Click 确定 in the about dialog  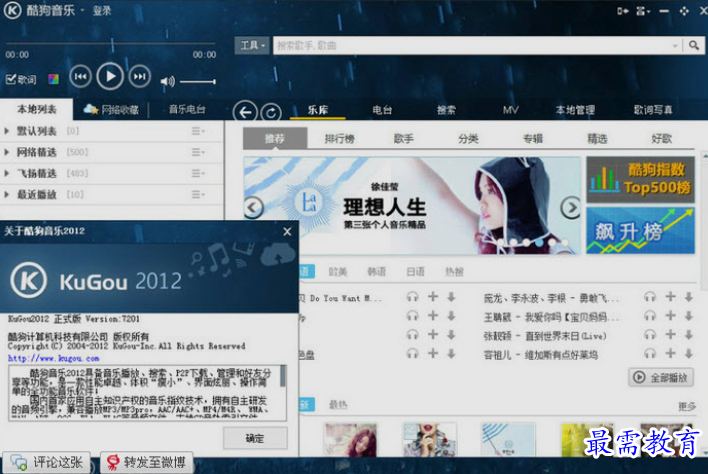click(255, 438)
